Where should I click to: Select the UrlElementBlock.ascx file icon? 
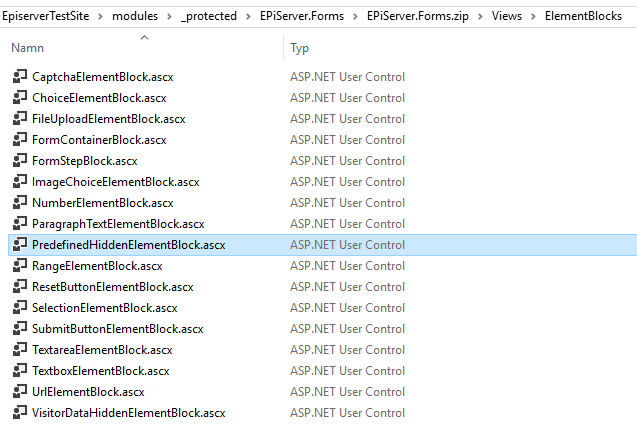[20, 391]
